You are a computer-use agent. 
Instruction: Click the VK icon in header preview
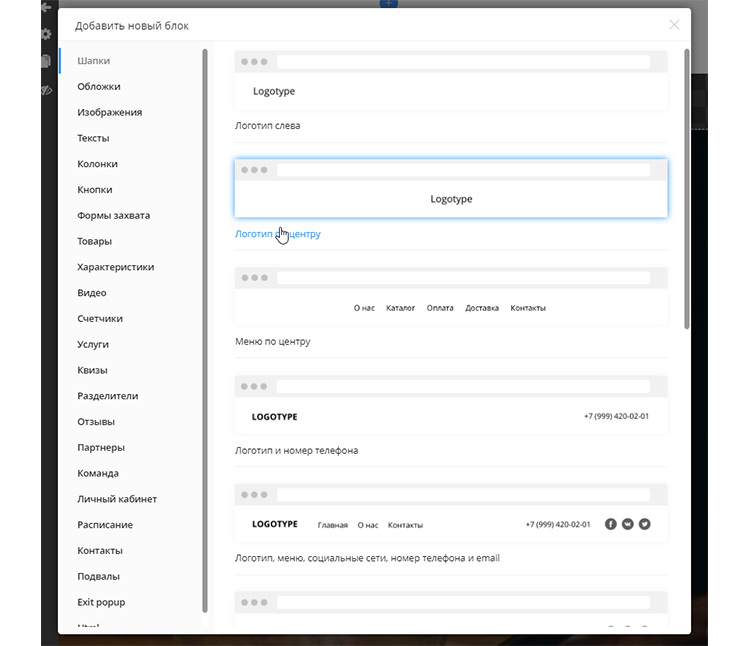[628, 524]
